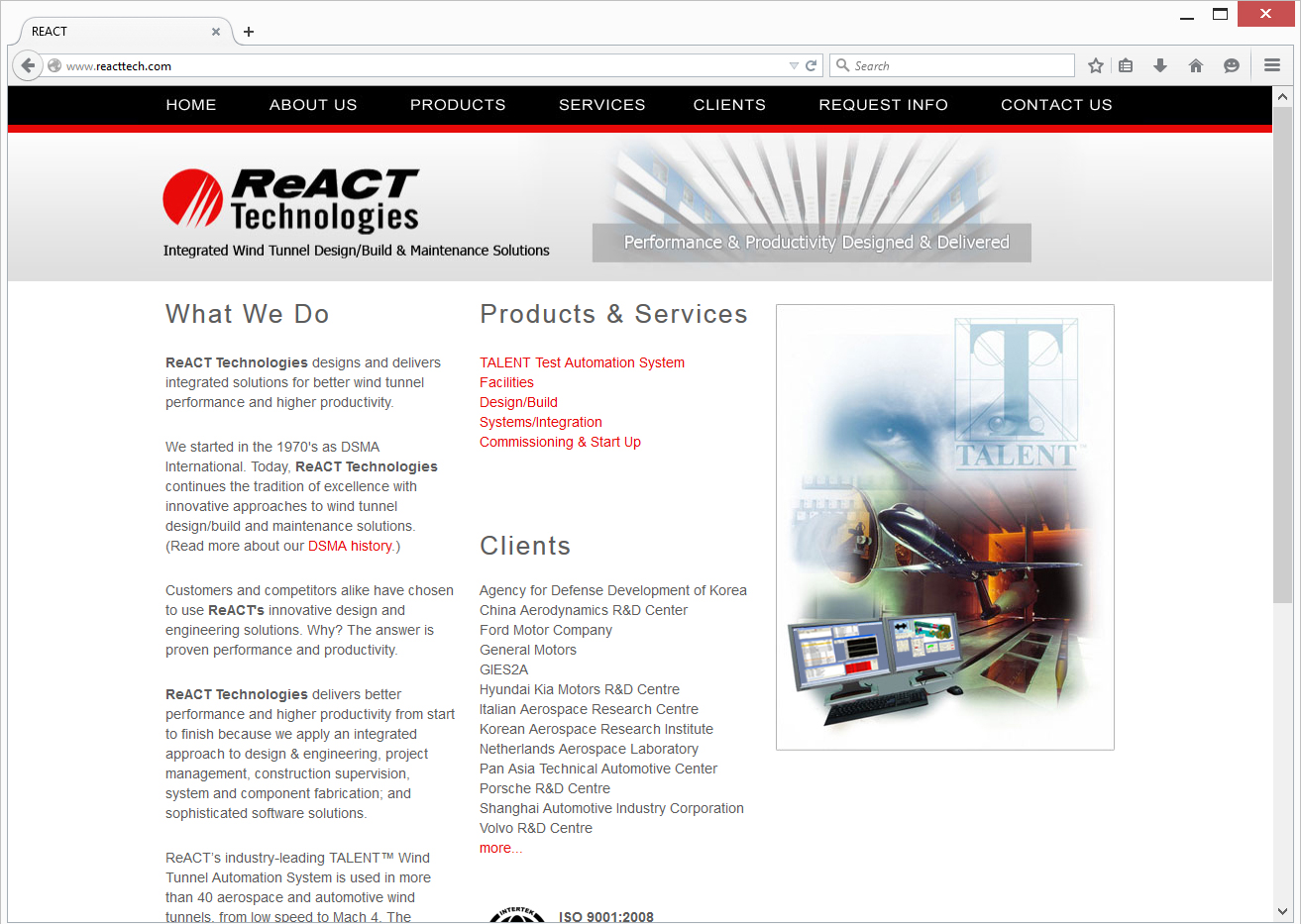Open URL history dropdown arrow
Image resolution: width=1301 pixels, height=924 pixels.
click(x=794, y=65)
